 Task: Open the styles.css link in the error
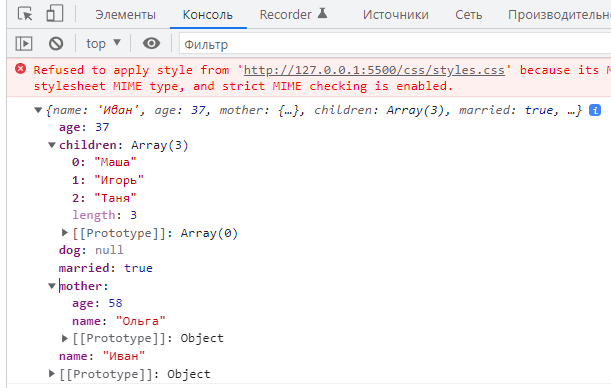pyautogui.click(x=374, y=70)
